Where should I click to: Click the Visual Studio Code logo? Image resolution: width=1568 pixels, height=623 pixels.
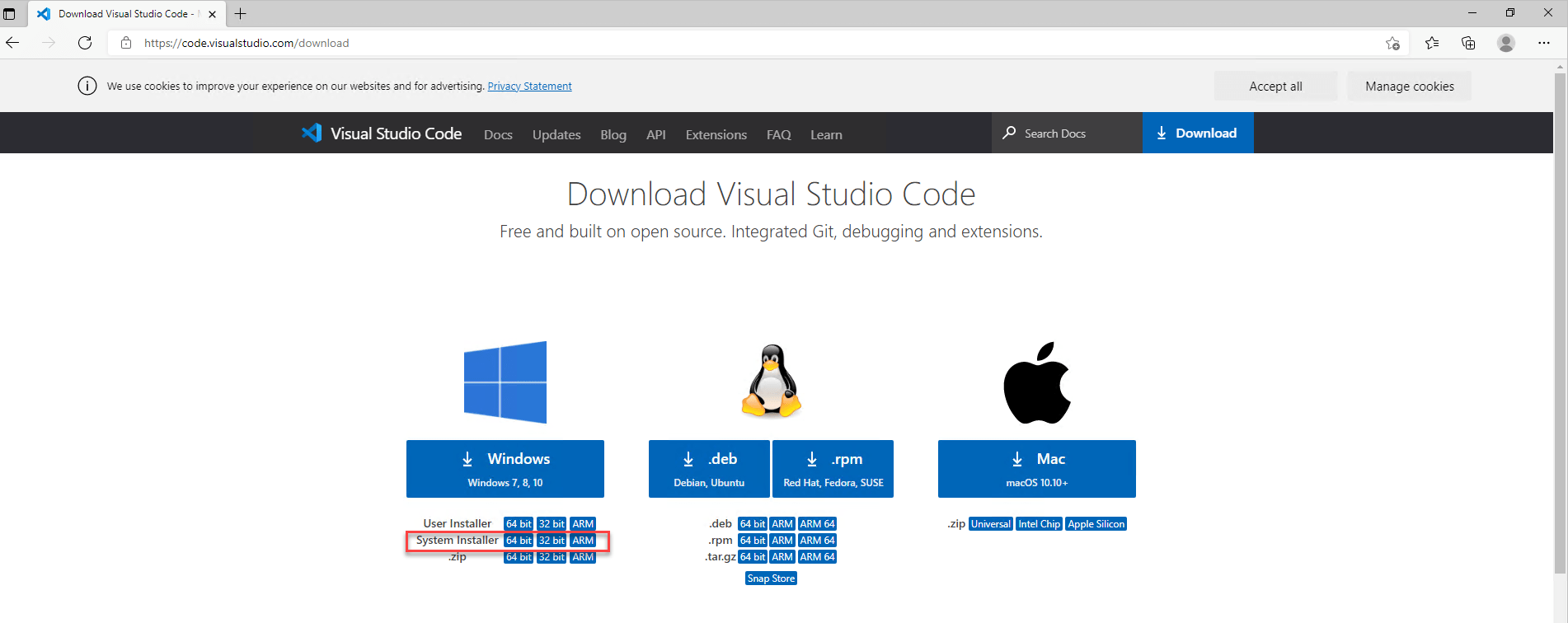coord(381,133)
